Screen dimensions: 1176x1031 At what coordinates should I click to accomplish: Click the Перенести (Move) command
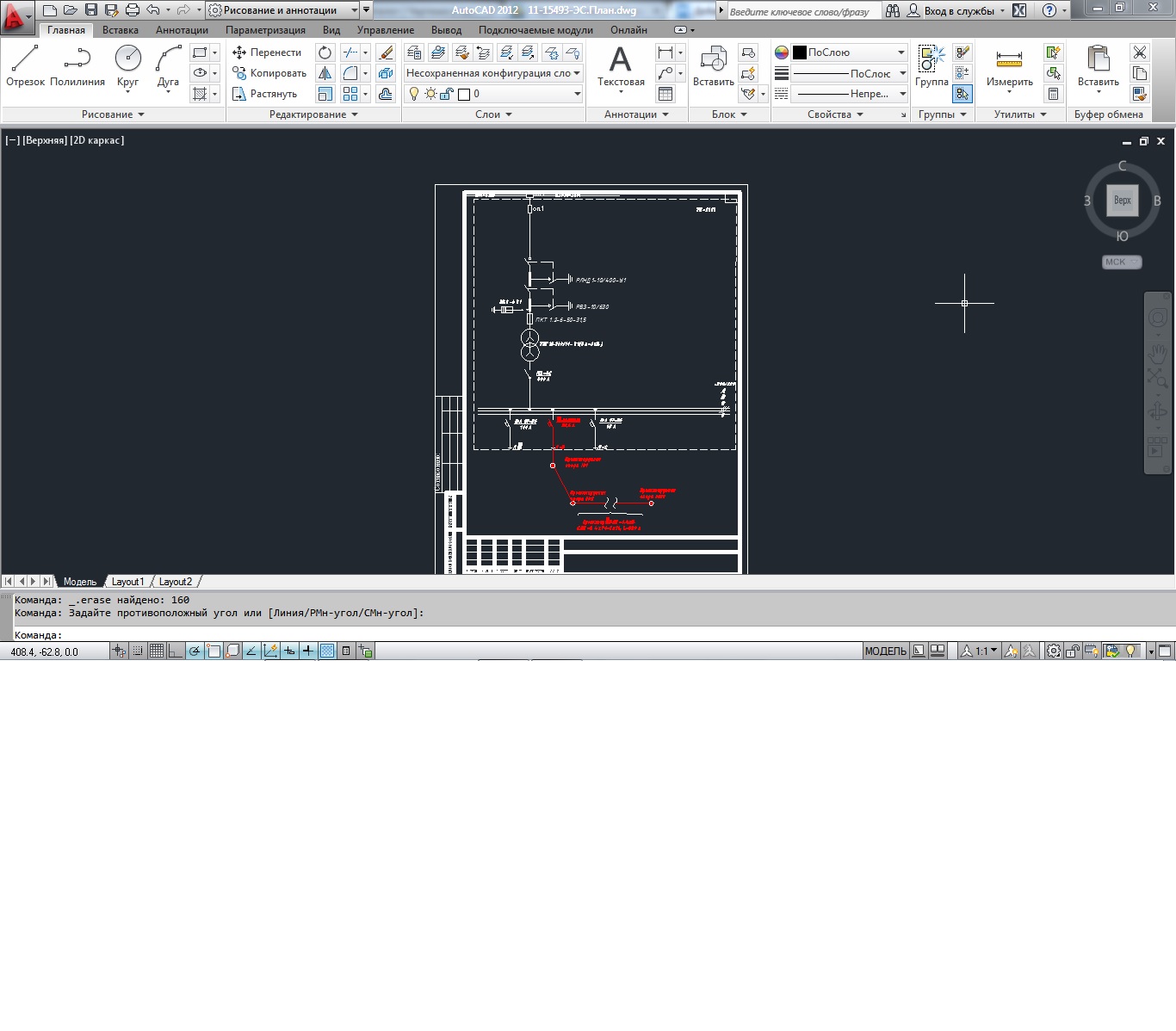[x=267, y=52]
